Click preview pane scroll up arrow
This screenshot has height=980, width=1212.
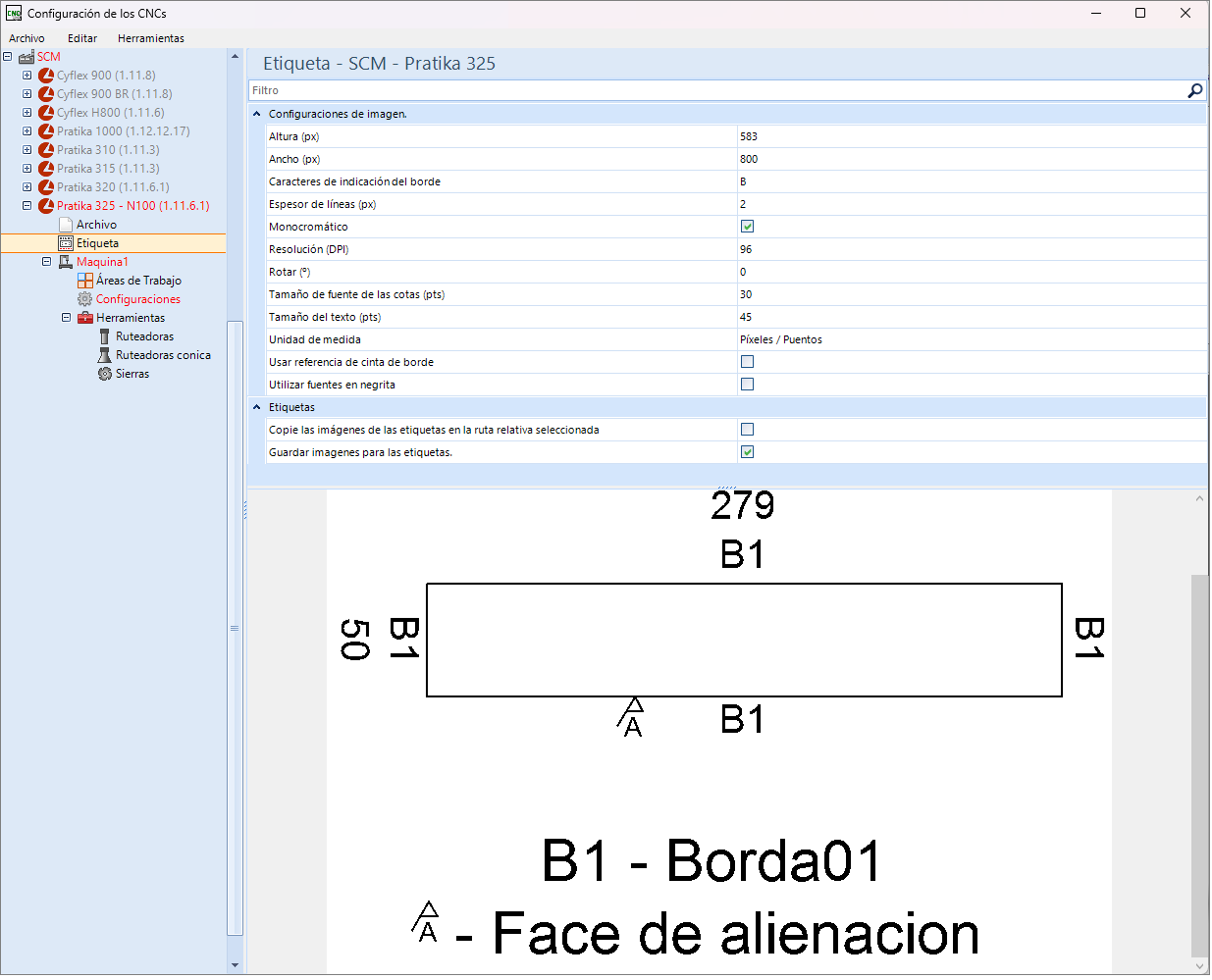[x=1199, y=498]
